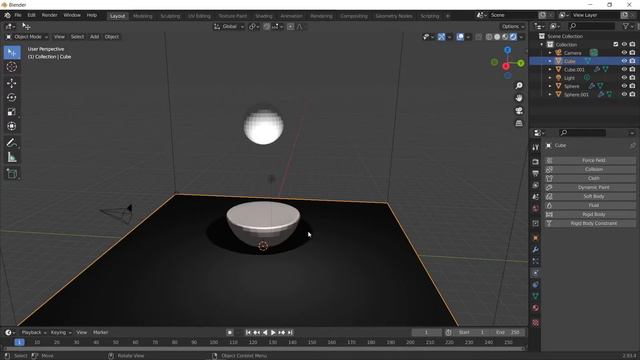Add a Force Field physics

coord(590,160)
